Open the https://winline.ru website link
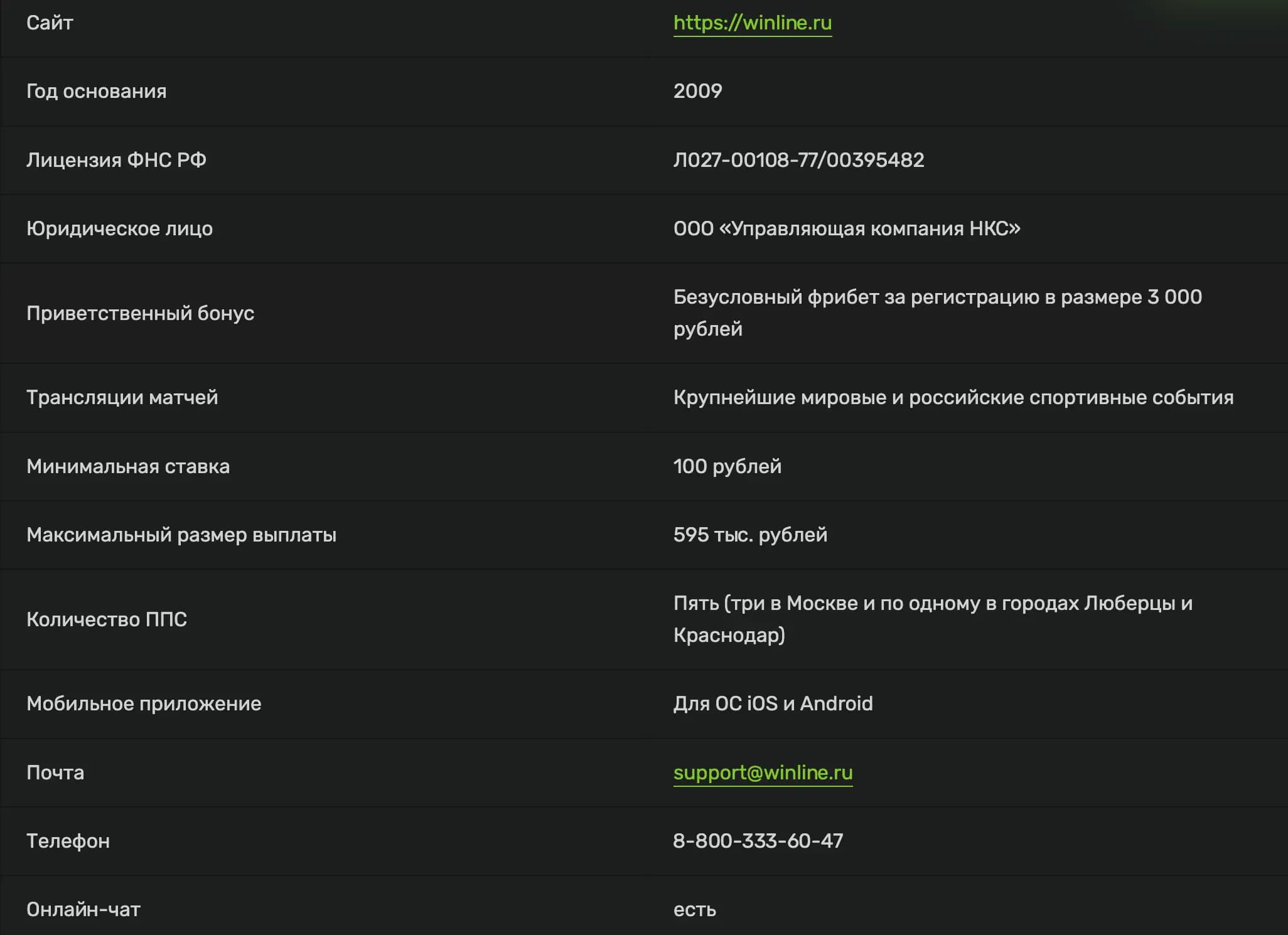This screenshot has height=935, width=1288. click(x=753, y=23)
